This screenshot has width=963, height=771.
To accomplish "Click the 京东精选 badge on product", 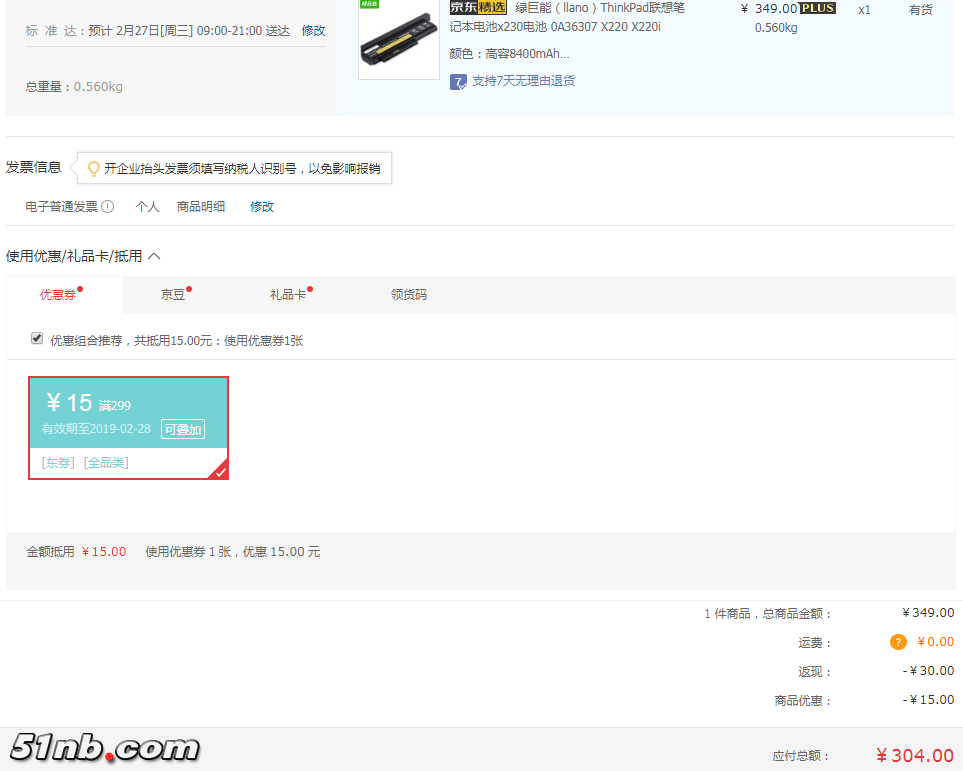I will [x=478, y=8].
